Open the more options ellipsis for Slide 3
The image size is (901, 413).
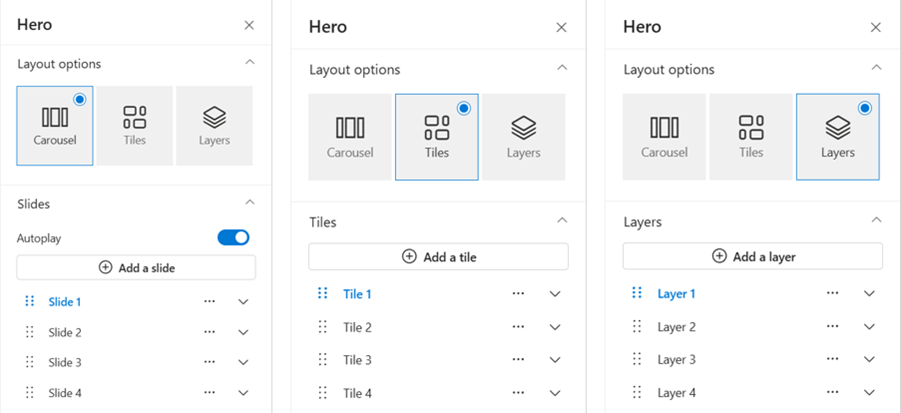[209, 362]
